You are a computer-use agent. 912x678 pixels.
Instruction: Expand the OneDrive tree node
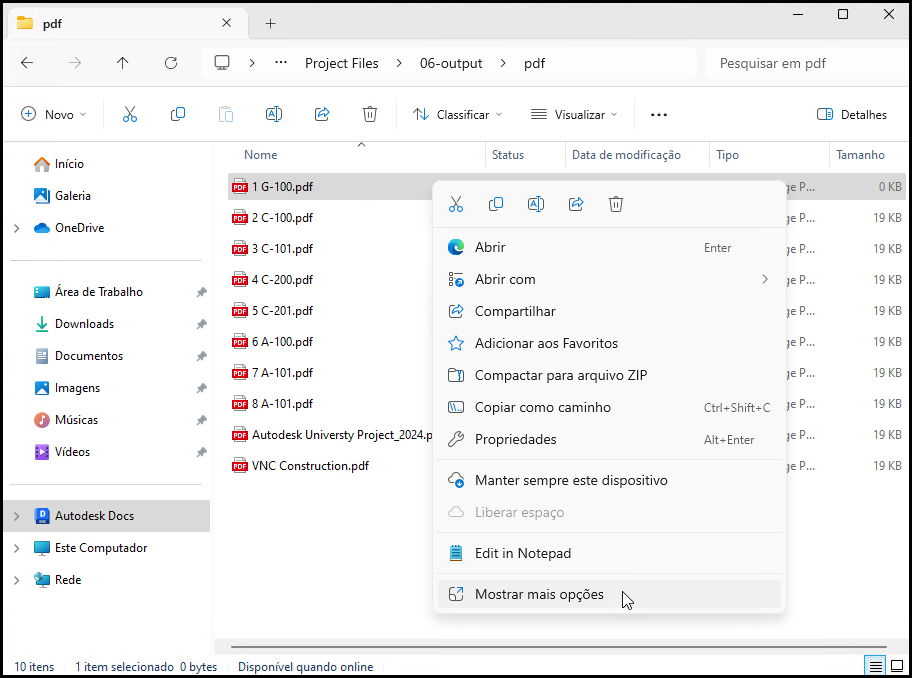[x=17, y=228]
